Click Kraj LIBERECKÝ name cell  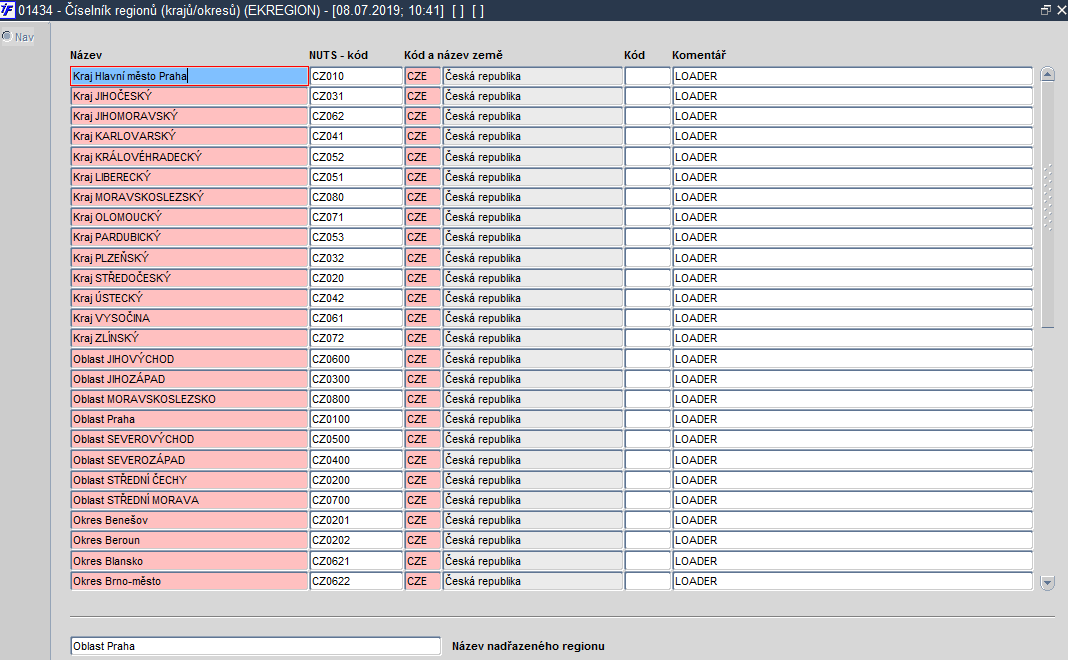pyautogui.click(x=189, y=177)
